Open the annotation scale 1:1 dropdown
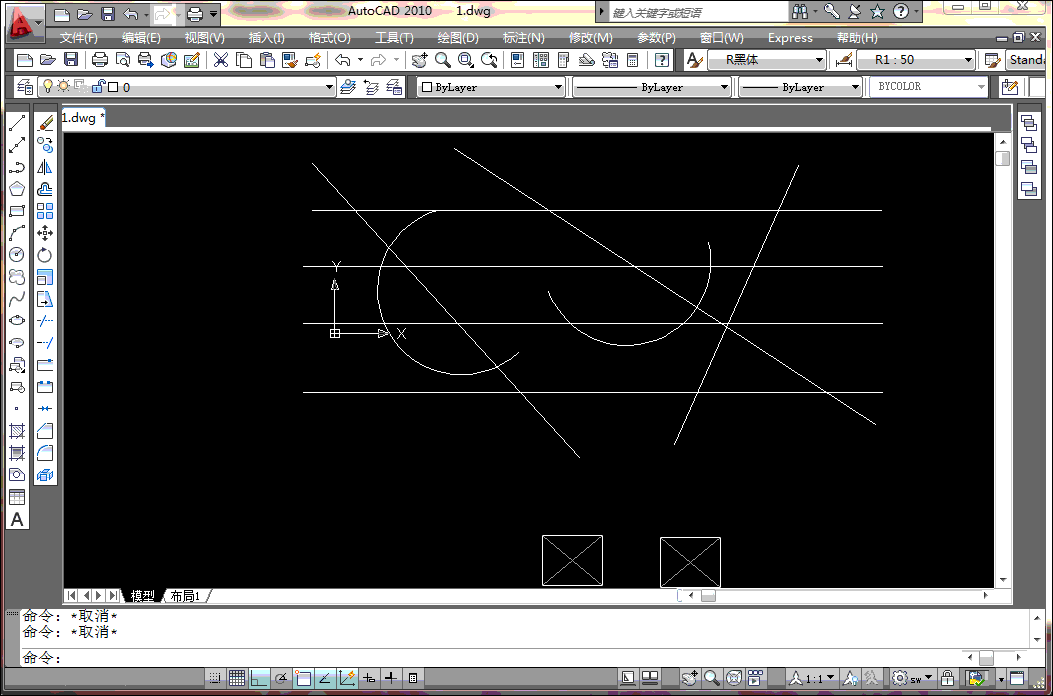Screen dimensions: 1053x696 click(x=813, y=677)
